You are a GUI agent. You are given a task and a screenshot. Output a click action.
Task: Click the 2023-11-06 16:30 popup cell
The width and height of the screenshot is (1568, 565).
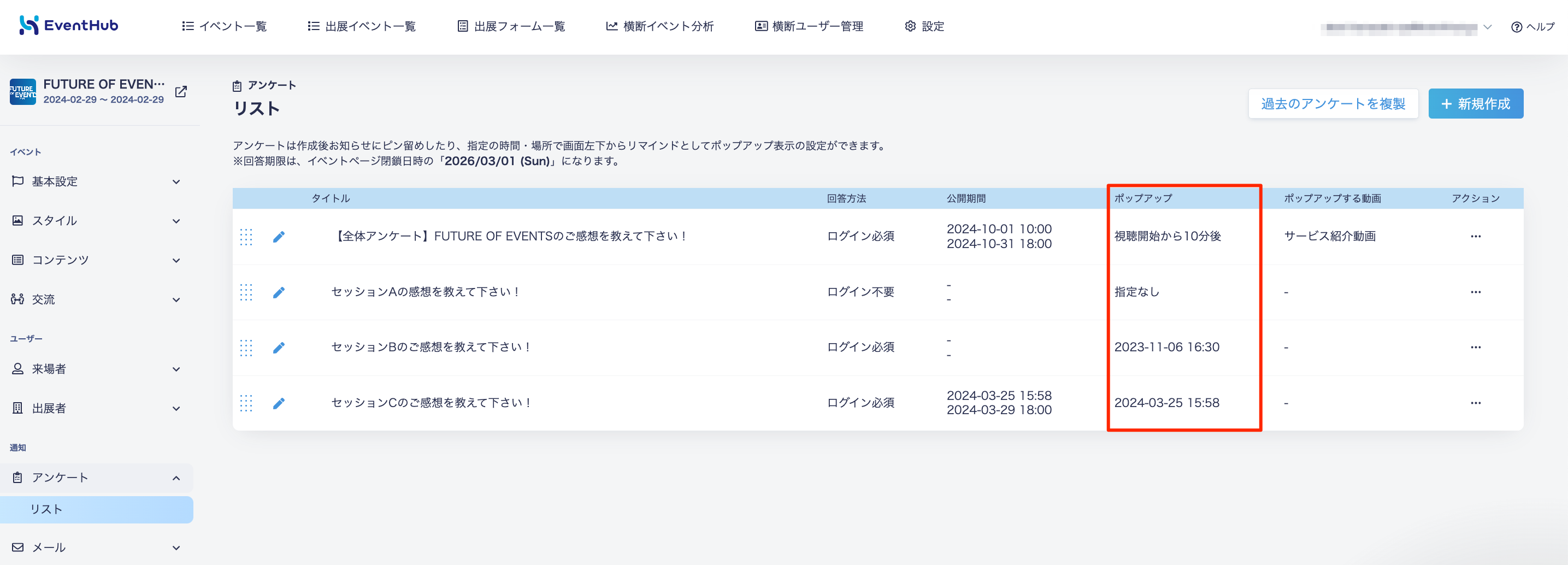pos(1167,347)
